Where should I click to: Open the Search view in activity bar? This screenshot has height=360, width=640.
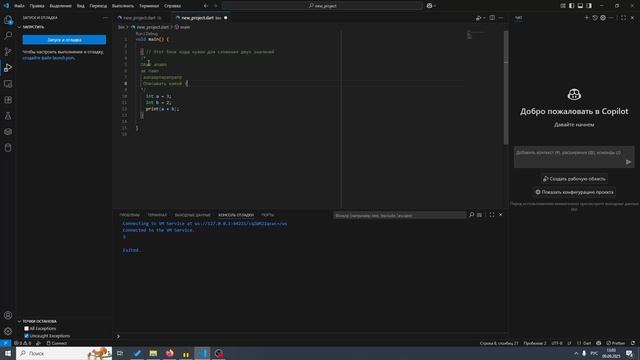(8, 36)
